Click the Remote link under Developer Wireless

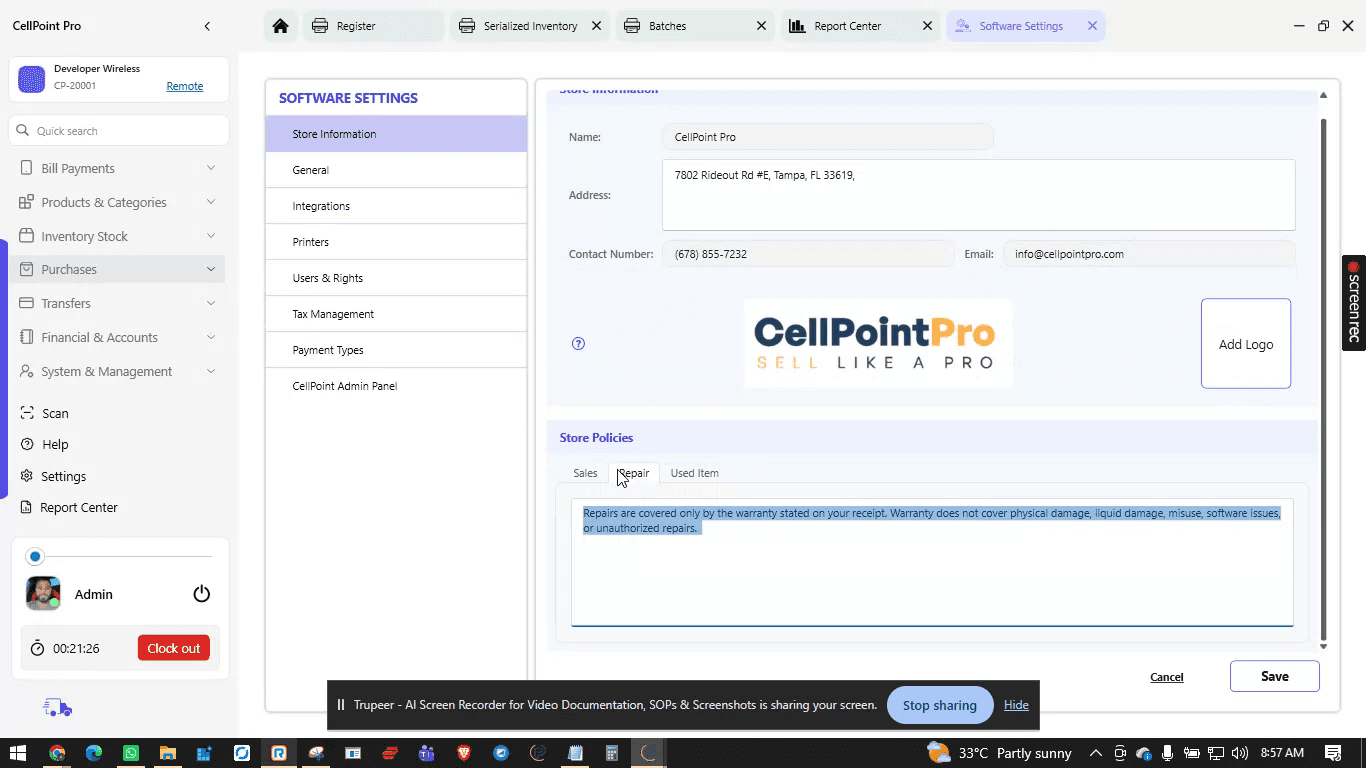(185, 86)
